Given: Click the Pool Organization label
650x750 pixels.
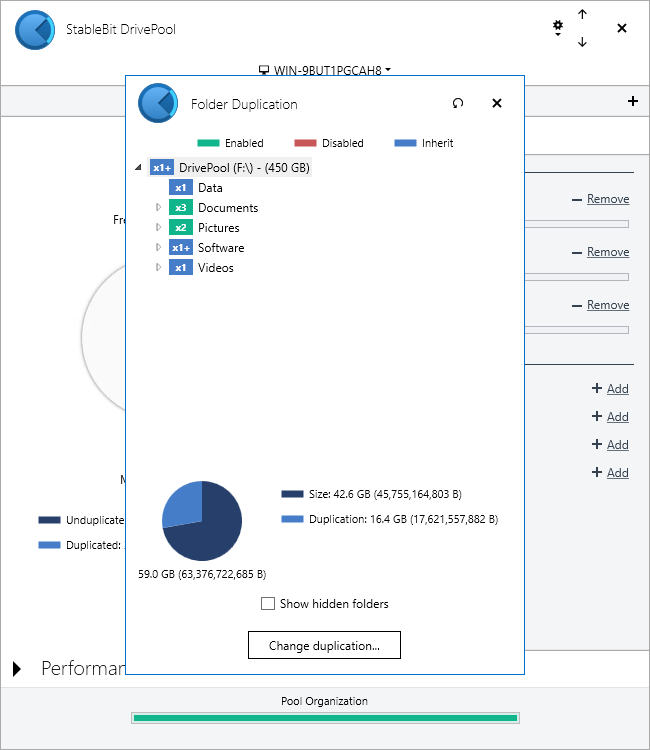Looking at the screenshot, I should 324,701.
